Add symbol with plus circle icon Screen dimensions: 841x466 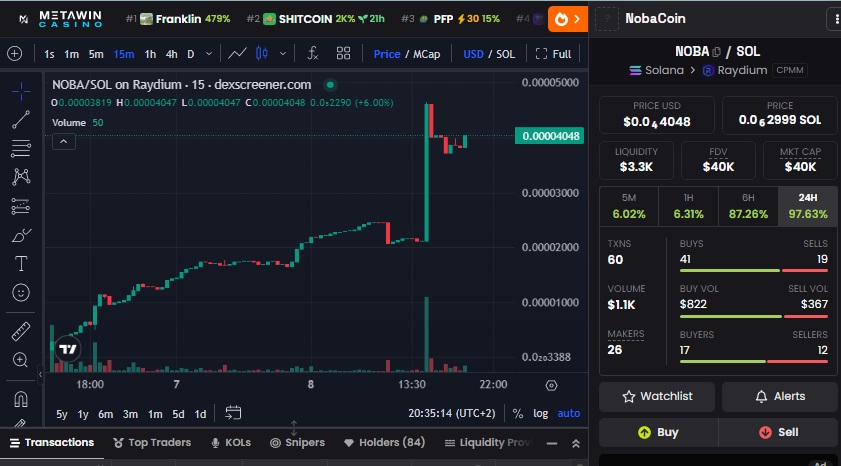[x=14, y=54]
